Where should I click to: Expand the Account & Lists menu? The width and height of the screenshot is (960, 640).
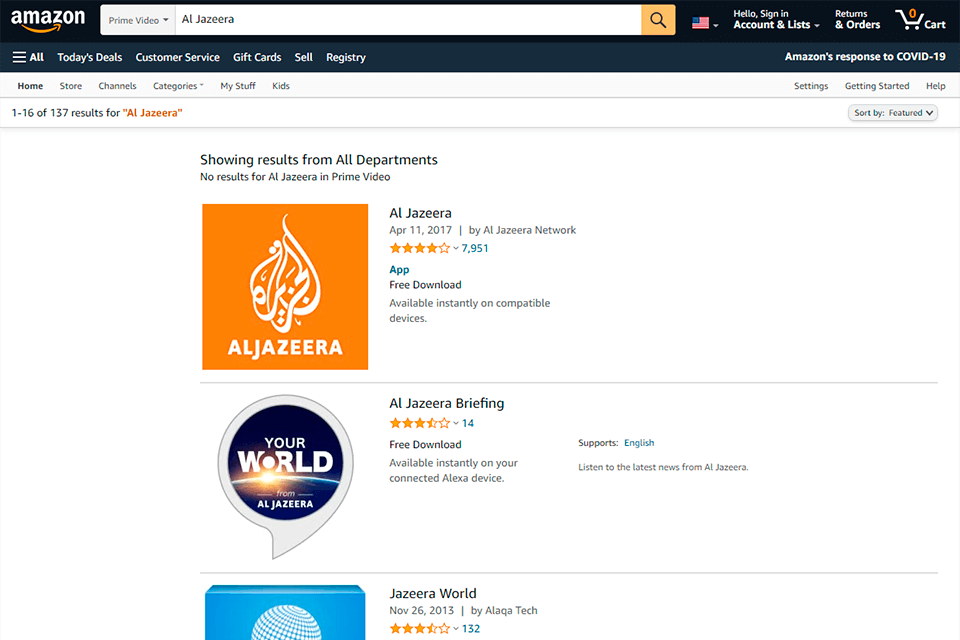coord(776,20)
